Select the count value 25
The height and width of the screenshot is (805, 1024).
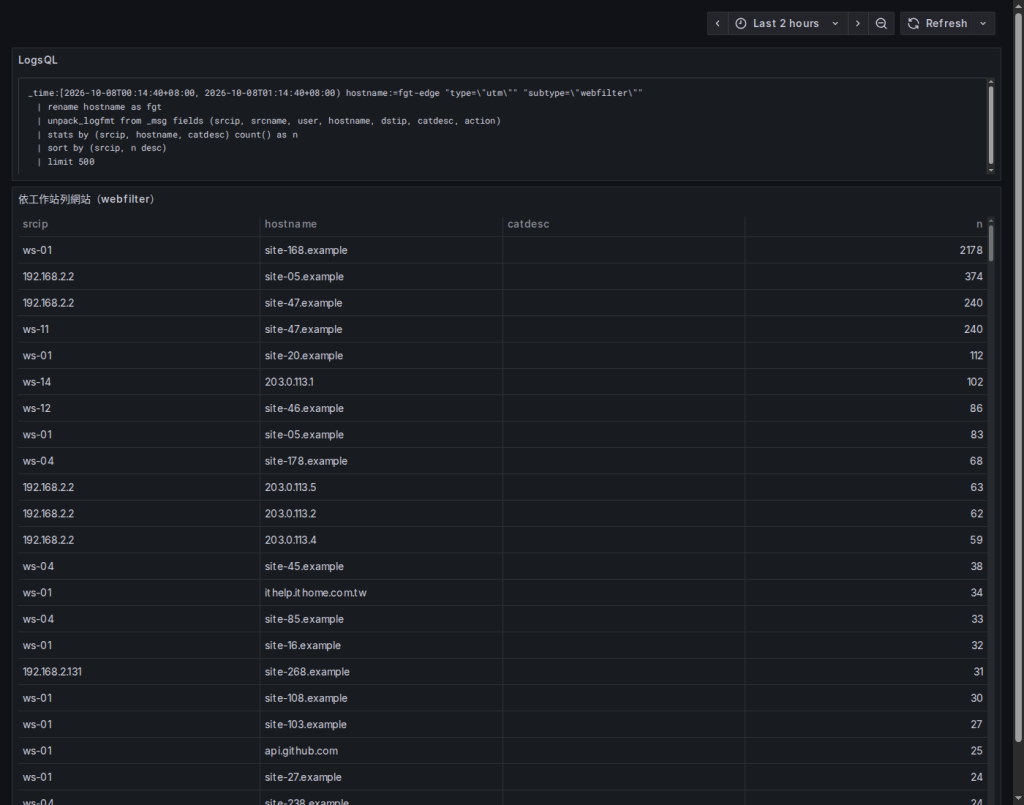pos(976,751)
